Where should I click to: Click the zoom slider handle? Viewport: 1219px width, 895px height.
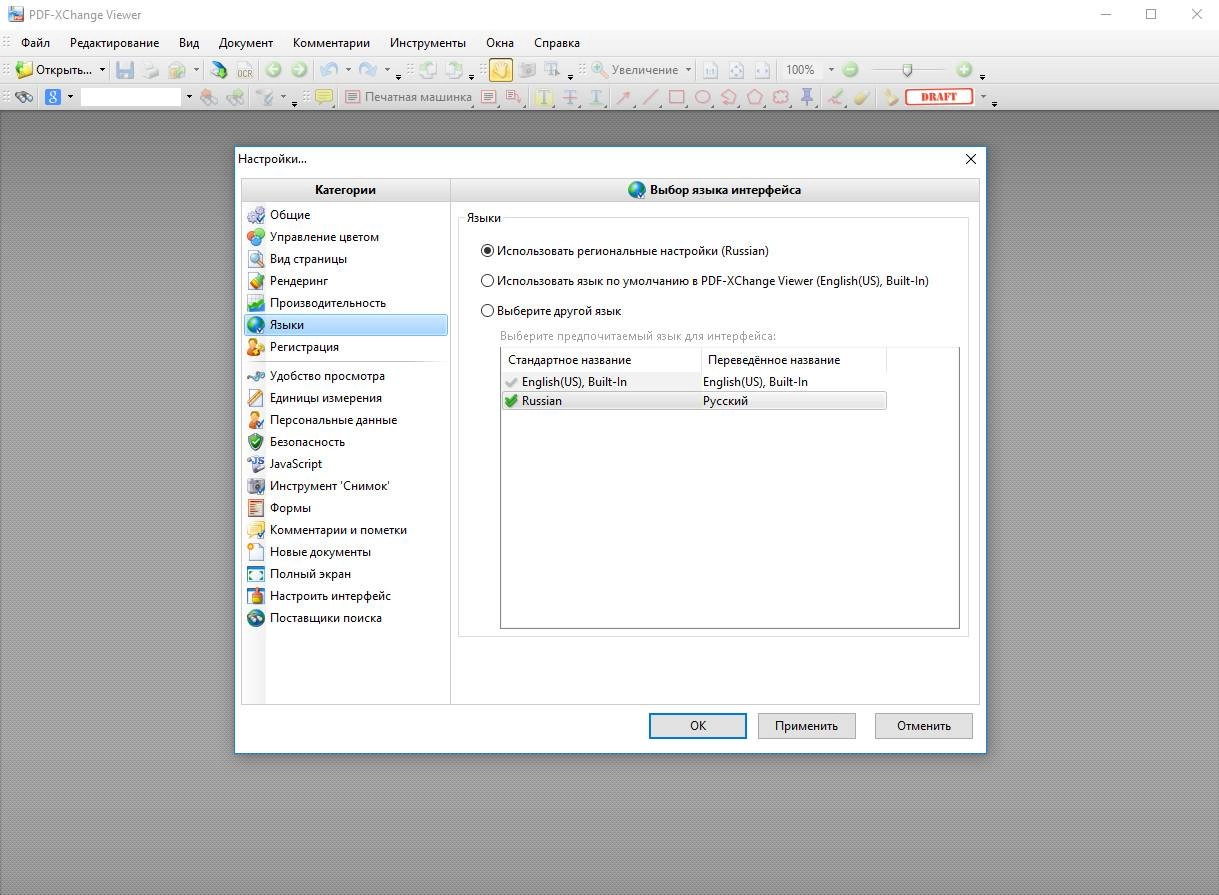[907, 70]
